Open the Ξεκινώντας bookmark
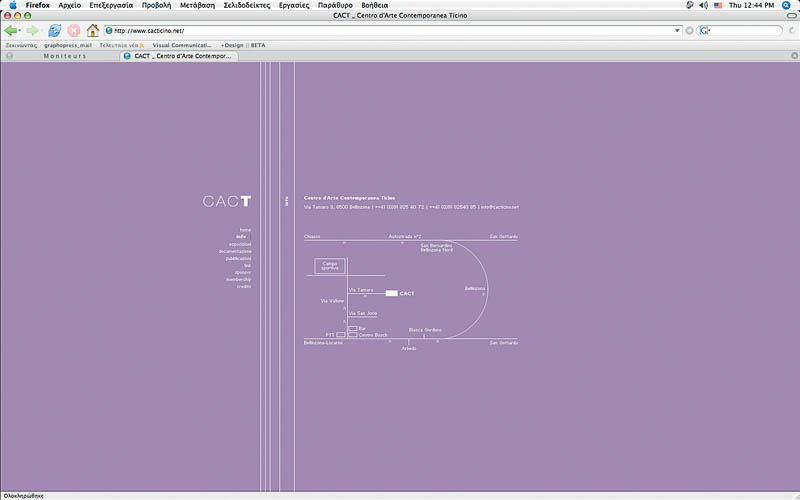Viewport: 800px width, 500px height. [x=21, y=45]
